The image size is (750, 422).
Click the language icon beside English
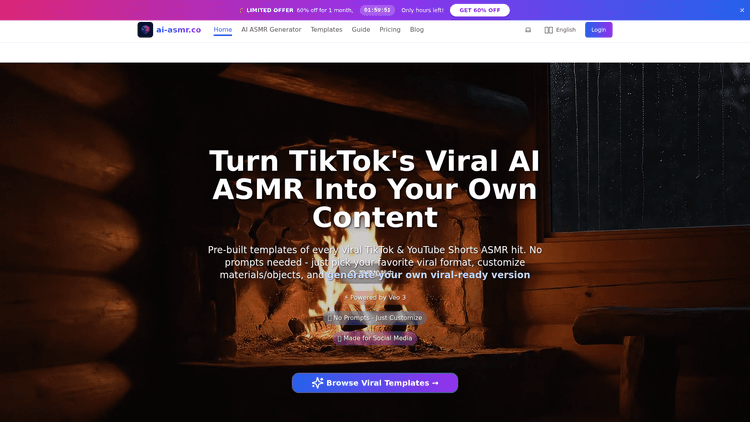click(549, 30)
